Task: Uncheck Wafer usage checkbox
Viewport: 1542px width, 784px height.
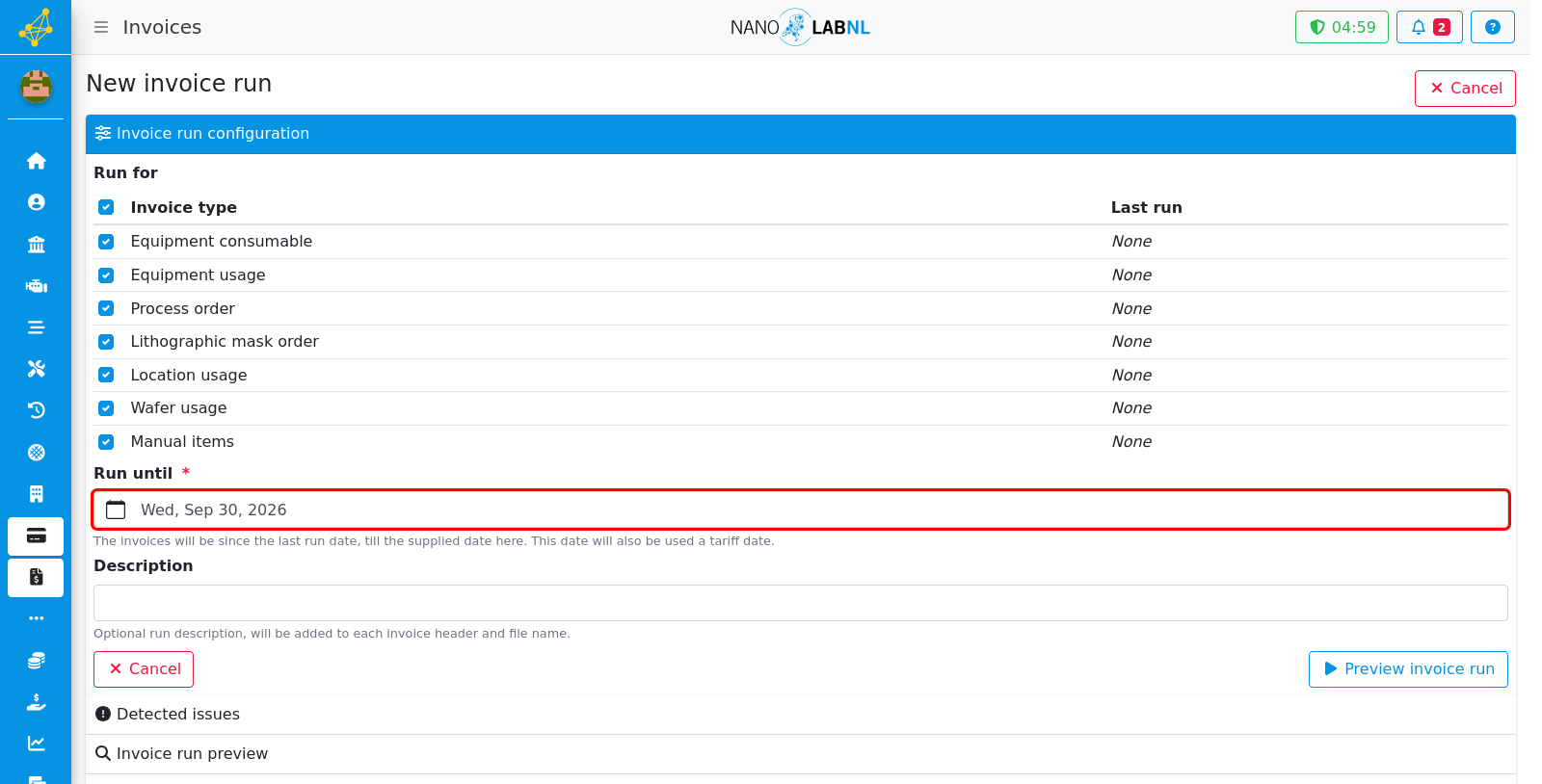Action: 106,408
